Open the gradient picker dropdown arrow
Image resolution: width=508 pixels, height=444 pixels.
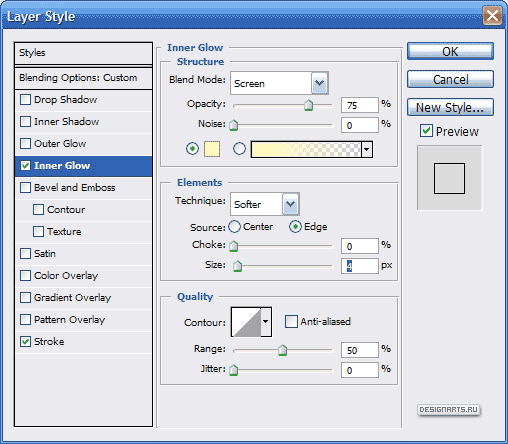[367, 149]
